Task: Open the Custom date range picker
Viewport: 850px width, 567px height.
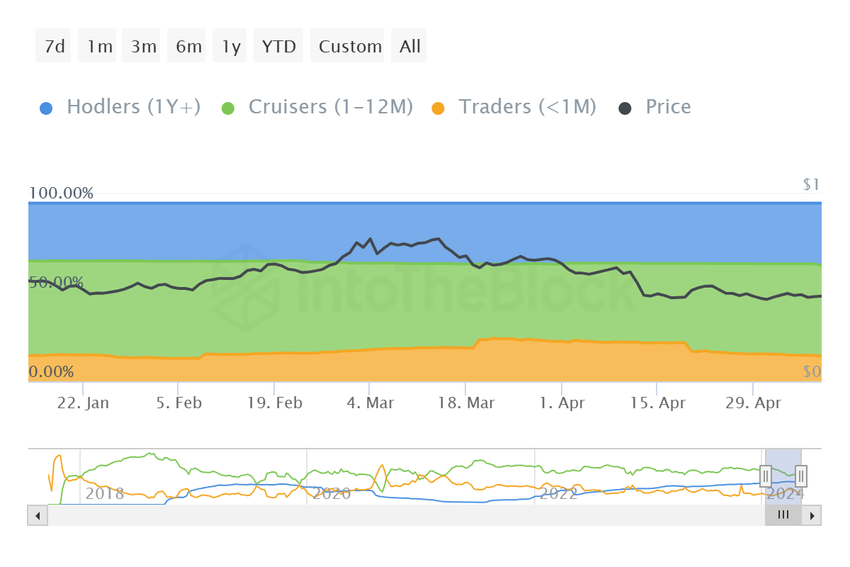Action: pyautogui.click(x=350, y=46)
